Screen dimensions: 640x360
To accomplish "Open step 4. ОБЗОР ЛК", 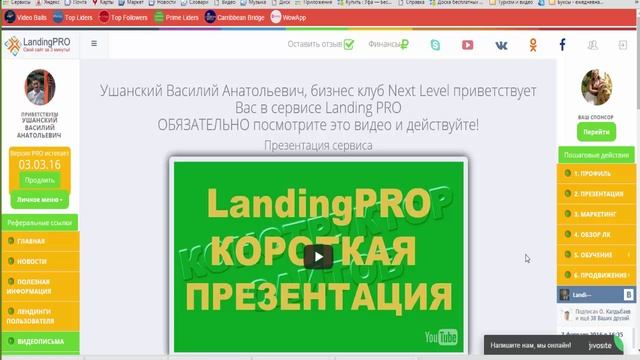I will (x=596, y=235).
